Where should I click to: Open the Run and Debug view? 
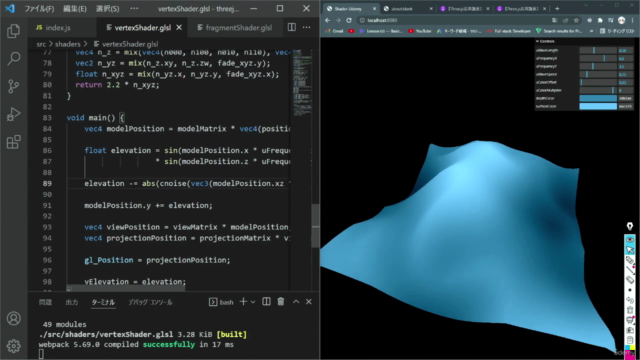pyautogui.click(x=13, y=114)
